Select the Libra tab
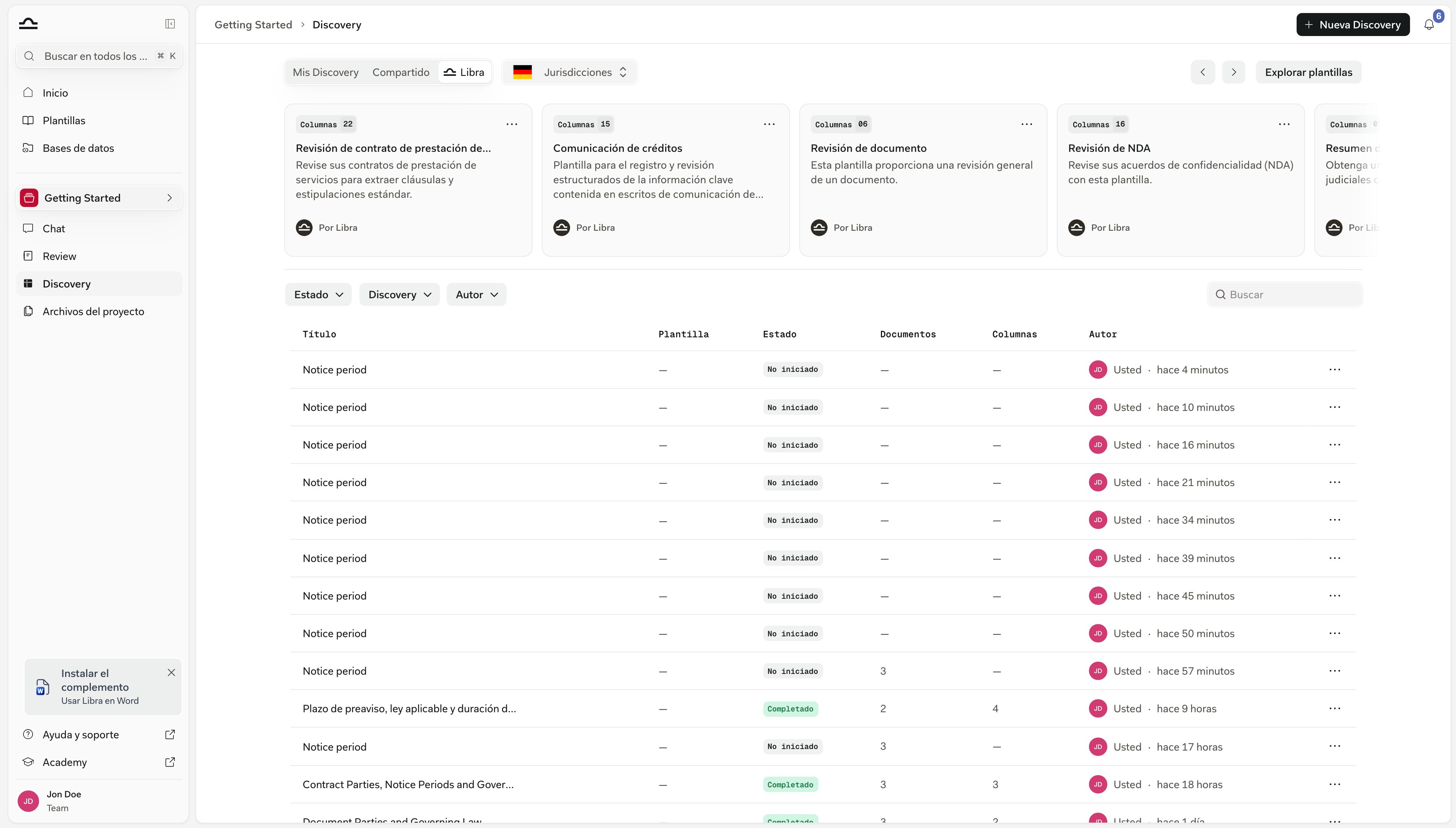This screenshot has width=1456, height=828. (464, 72)
